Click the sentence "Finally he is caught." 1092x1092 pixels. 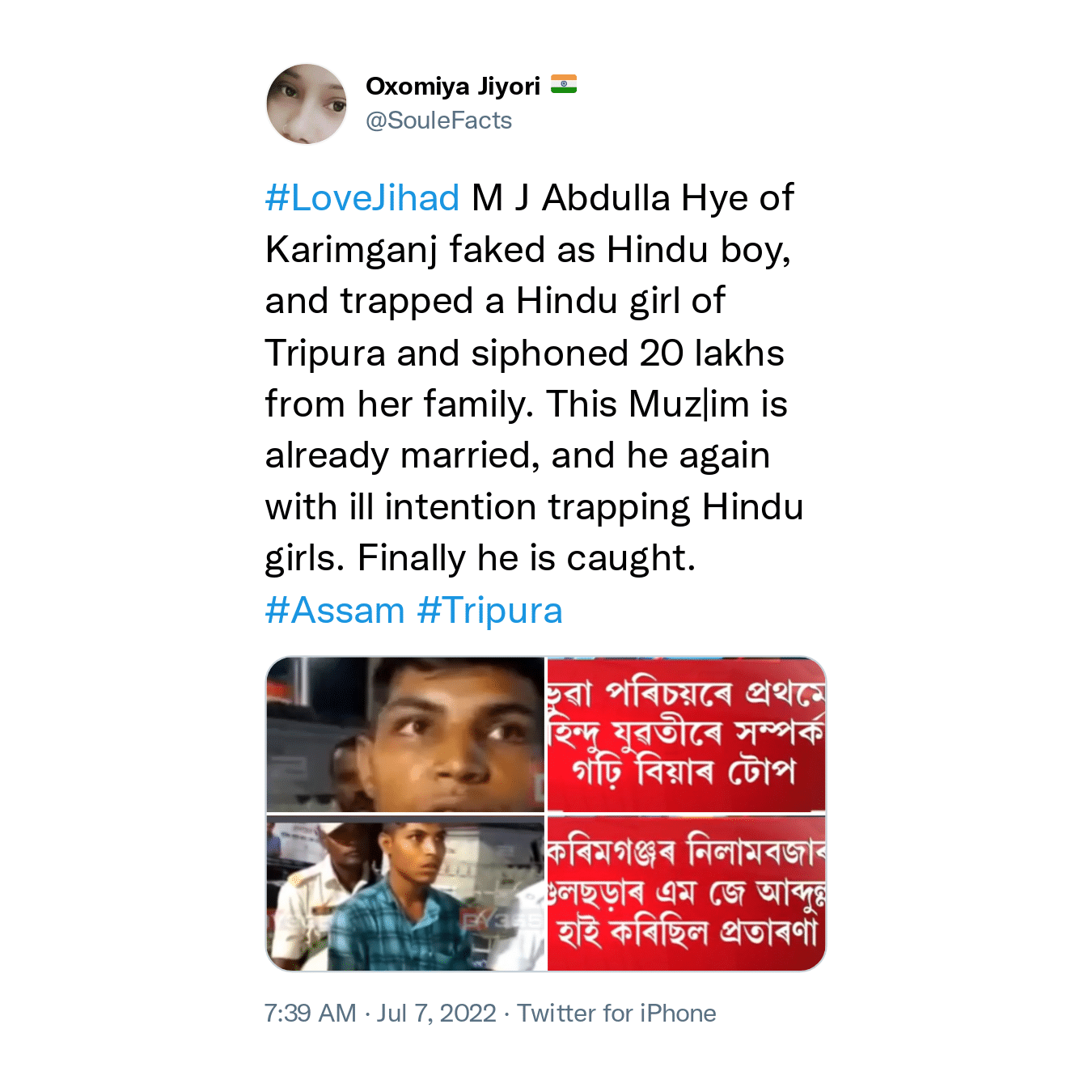tap(527, 558)
